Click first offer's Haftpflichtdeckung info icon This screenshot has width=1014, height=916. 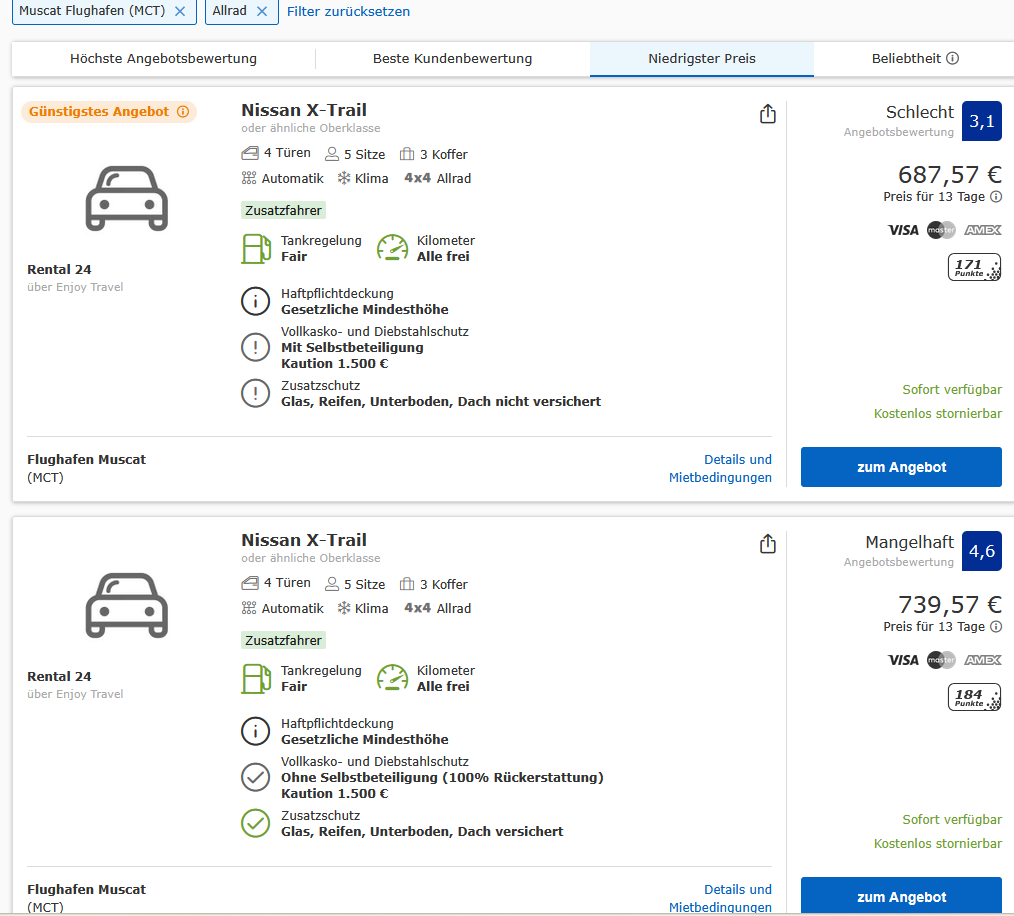256,301
